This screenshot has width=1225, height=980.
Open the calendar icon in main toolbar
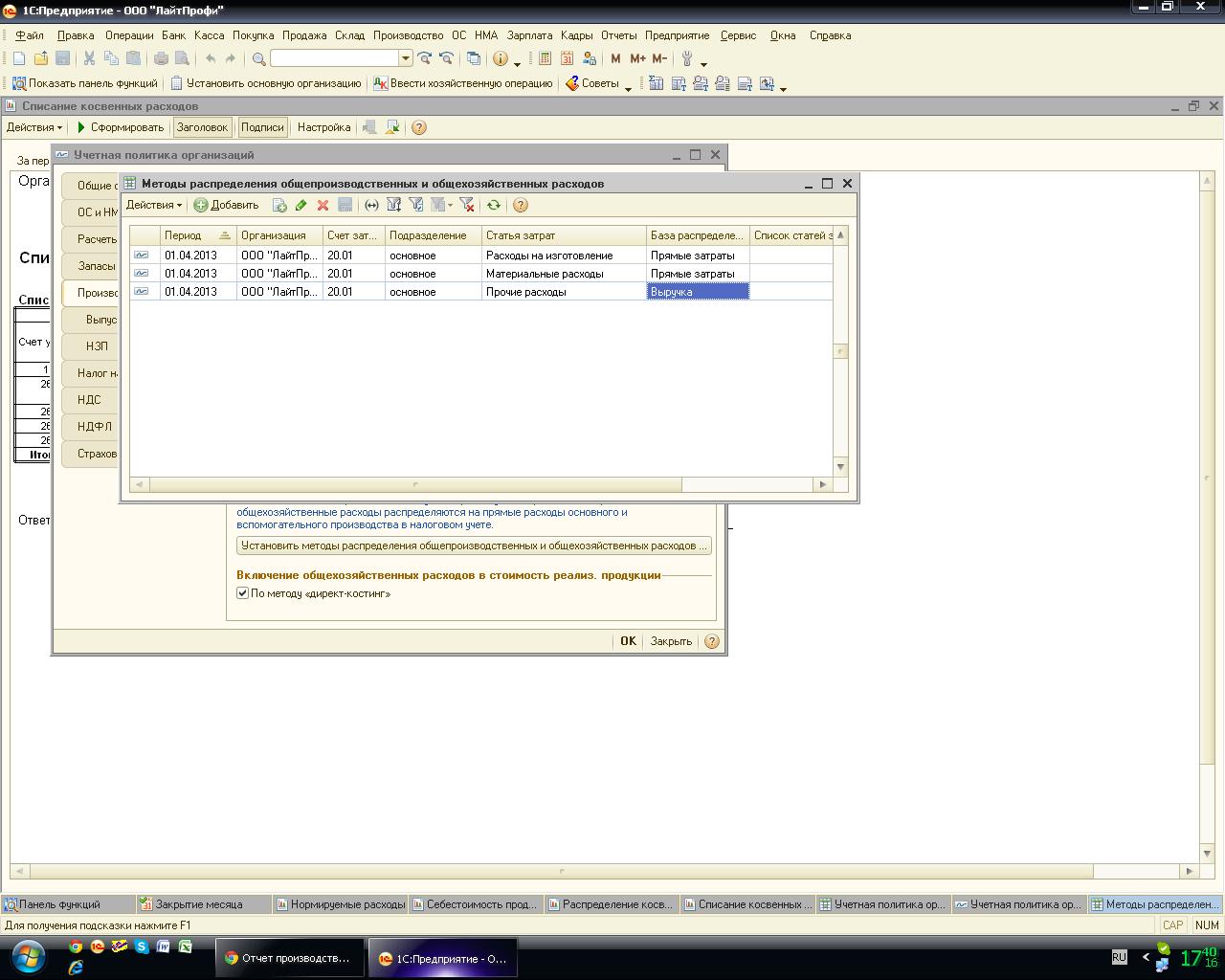567,58
